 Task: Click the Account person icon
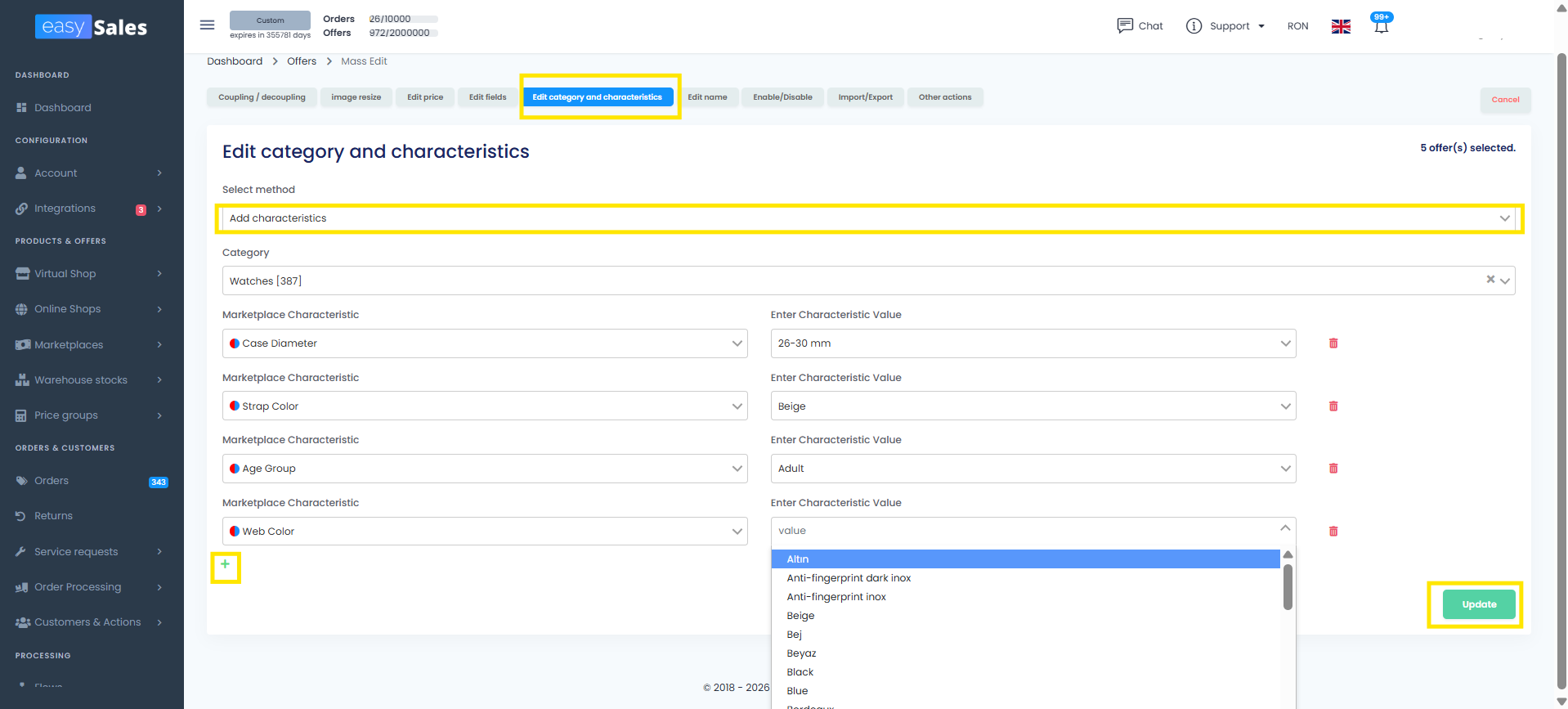(x=21, y=173)
